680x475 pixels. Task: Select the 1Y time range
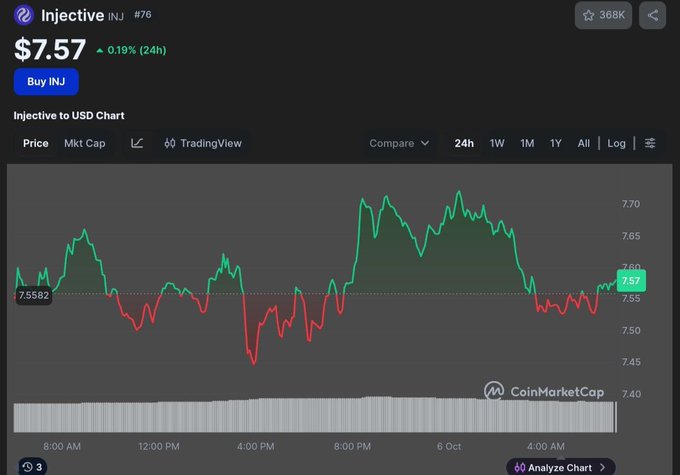pos(556,143)
